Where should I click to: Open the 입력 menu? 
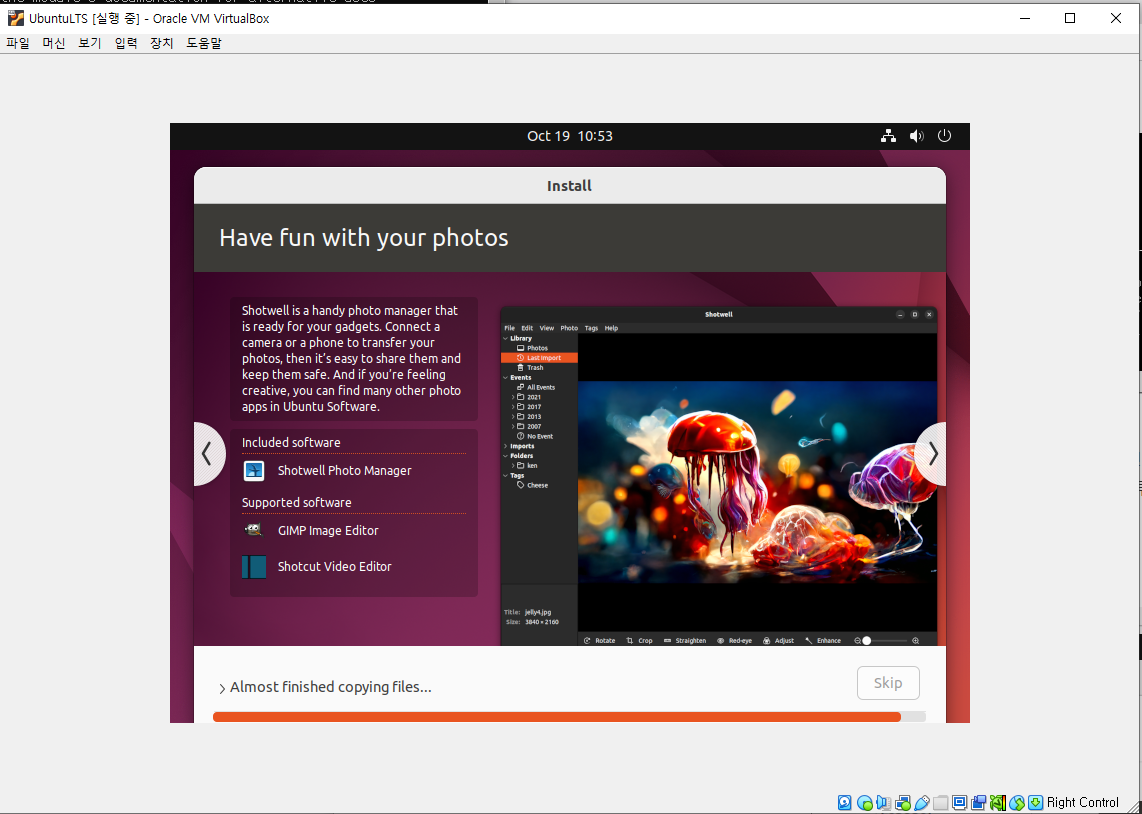click(x=126, y=43)
